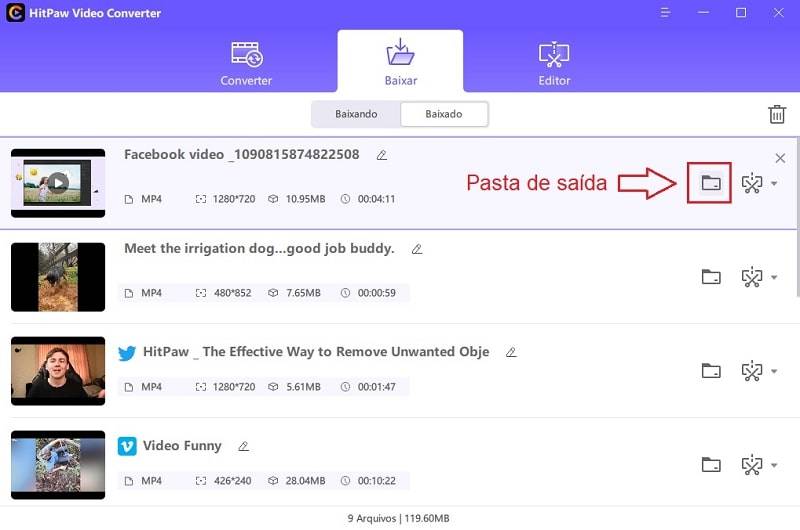Click the 7.65MB file size value
Image resolution: width=800 pixels, height=530 pixels.
click(303, 293)
